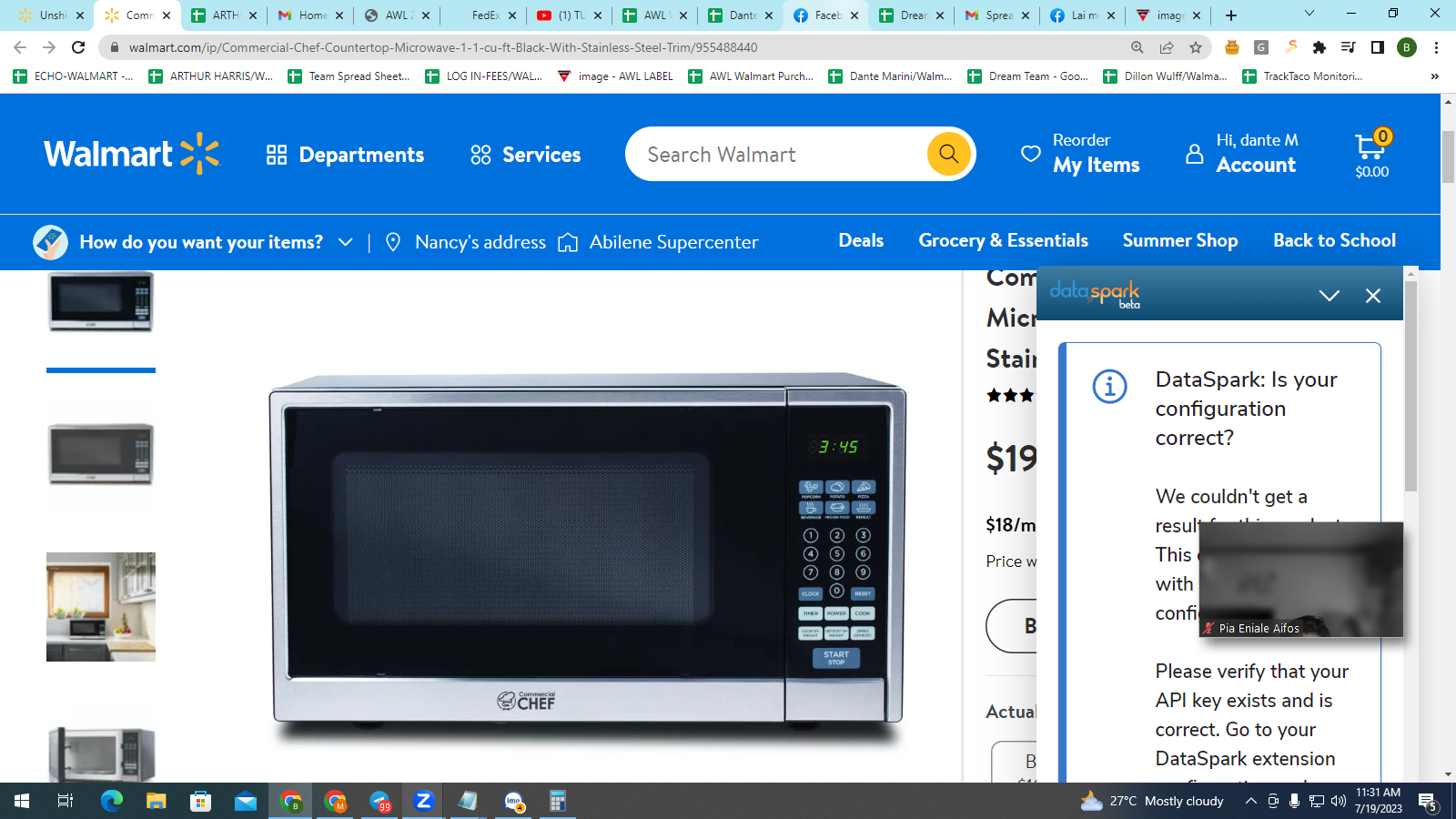Open Chrome media controls icon
The image size is (1456, 819).
pyautogui.click(x=1349, y=47)
